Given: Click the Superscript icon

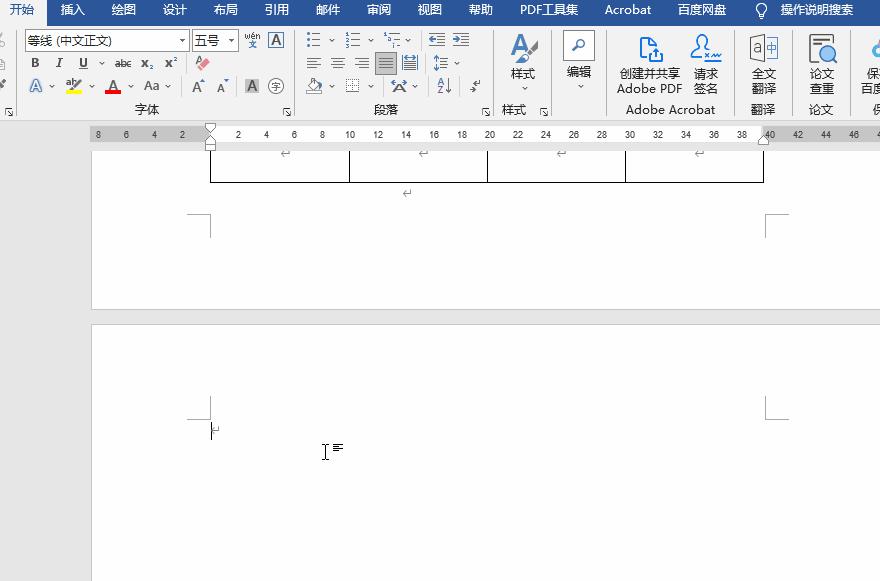Looking at the screenshot, I should click(x=171, y=62).
